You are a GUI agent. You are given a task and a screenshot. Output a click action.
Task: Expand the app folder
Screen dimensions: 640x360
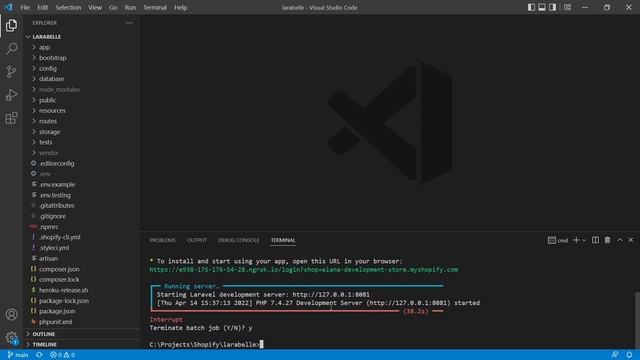tap(82, 47)
